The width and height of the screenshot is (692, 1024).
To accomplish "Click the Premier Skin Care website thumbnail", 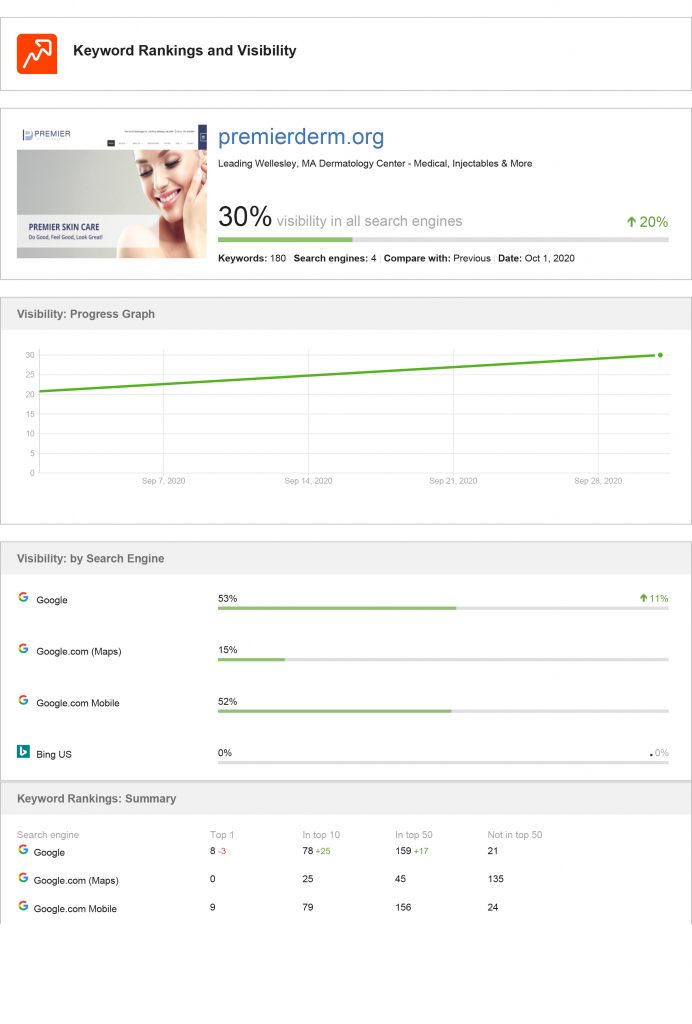I will (112, 191).
